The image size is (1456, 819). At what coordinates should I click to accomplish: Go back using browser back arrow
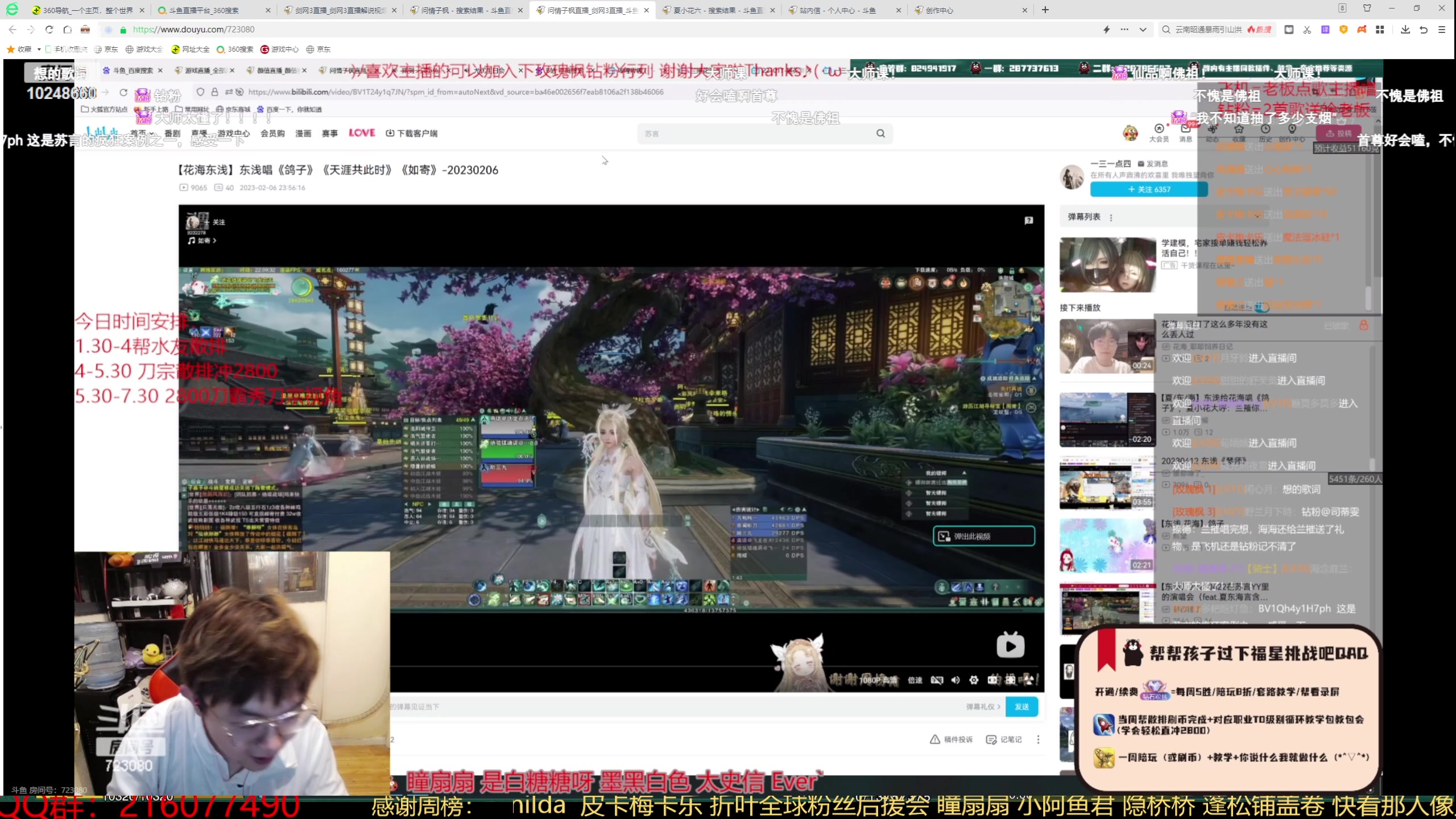coord(13,30)
